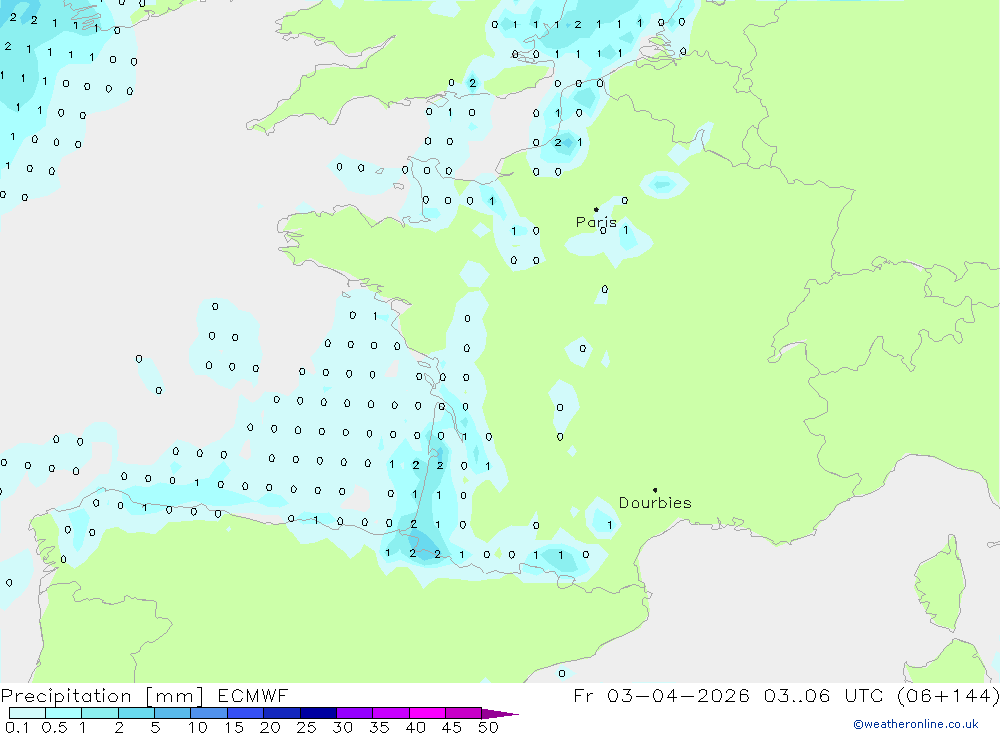
Task: Click the ECMWF model label
Action: (x=253, y=696)
